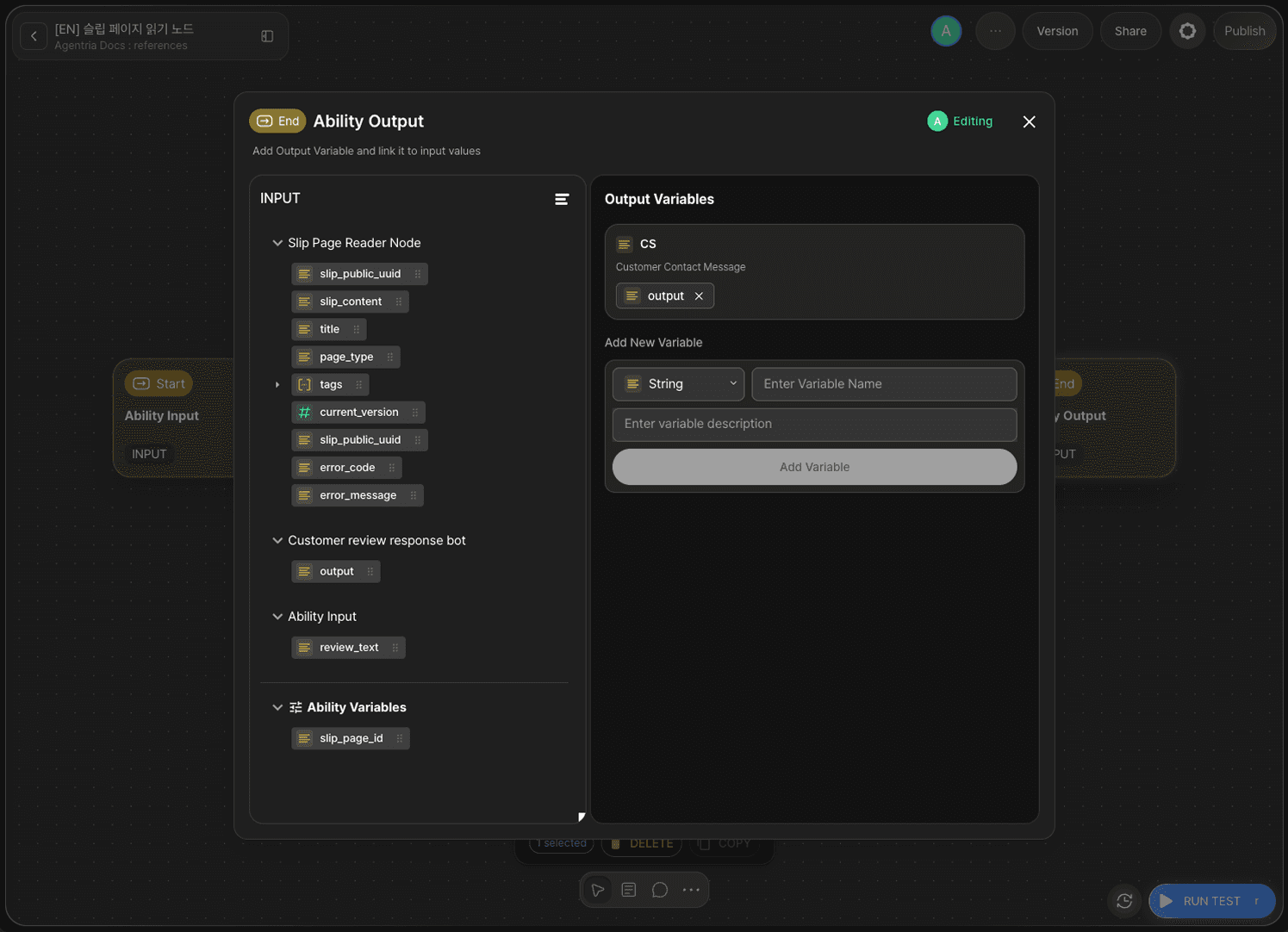Open Version history
Screen dimensions: 1288x932
[1057, 31]
